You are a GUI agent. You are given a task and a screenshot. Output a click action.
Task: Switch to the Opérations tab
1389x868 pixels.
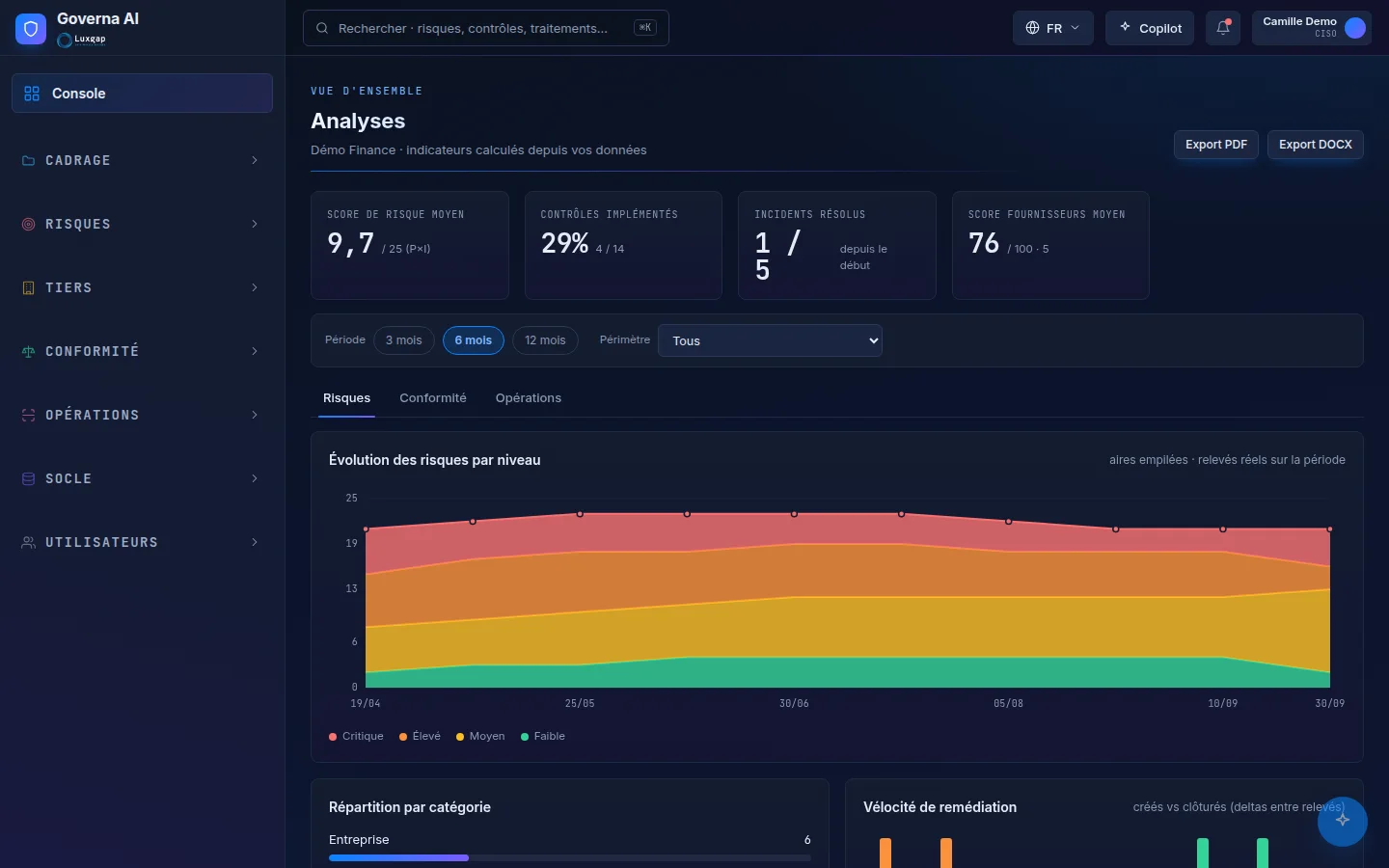529,398
